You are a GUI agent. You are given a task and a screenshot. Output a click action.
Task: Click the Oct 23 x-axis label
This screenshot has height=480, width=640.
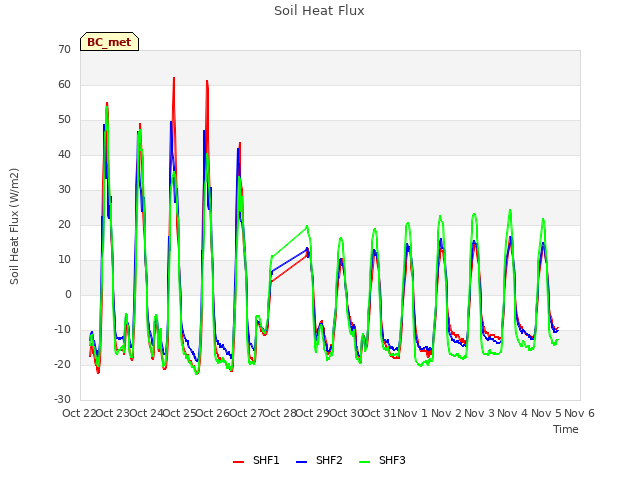click(x=113, y=413)
